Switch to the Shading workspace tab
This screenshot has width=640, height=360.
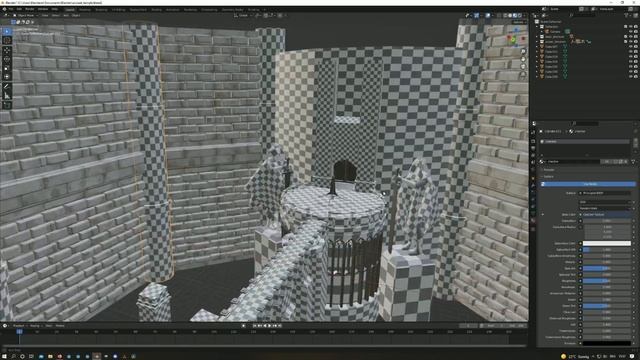tap(156, 9)
